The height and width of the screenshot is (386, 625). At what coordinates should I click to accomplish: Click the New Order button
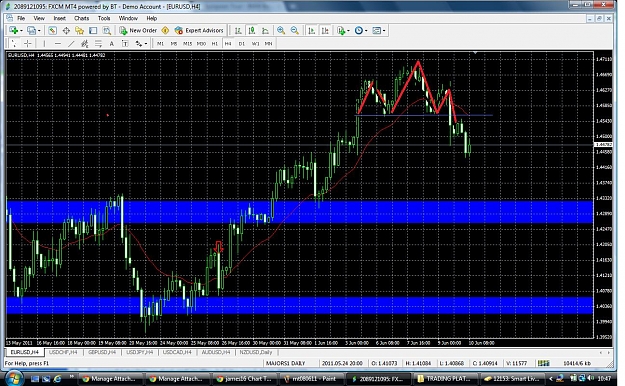point(138,30)
